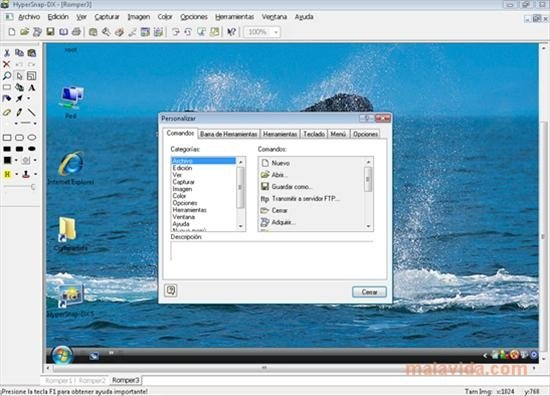550x396 pixels.
Task: Select the pointer selection tool
Action: click(x=19, y=76)
